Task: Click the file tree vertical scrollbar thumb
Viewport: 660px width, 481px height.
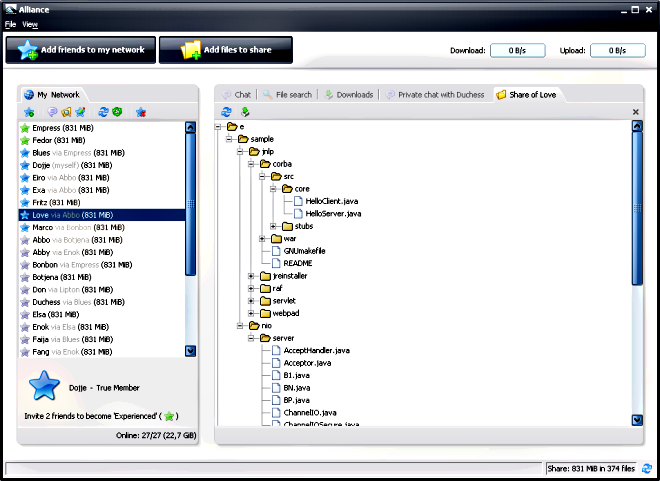Action: tap(637, 208)
